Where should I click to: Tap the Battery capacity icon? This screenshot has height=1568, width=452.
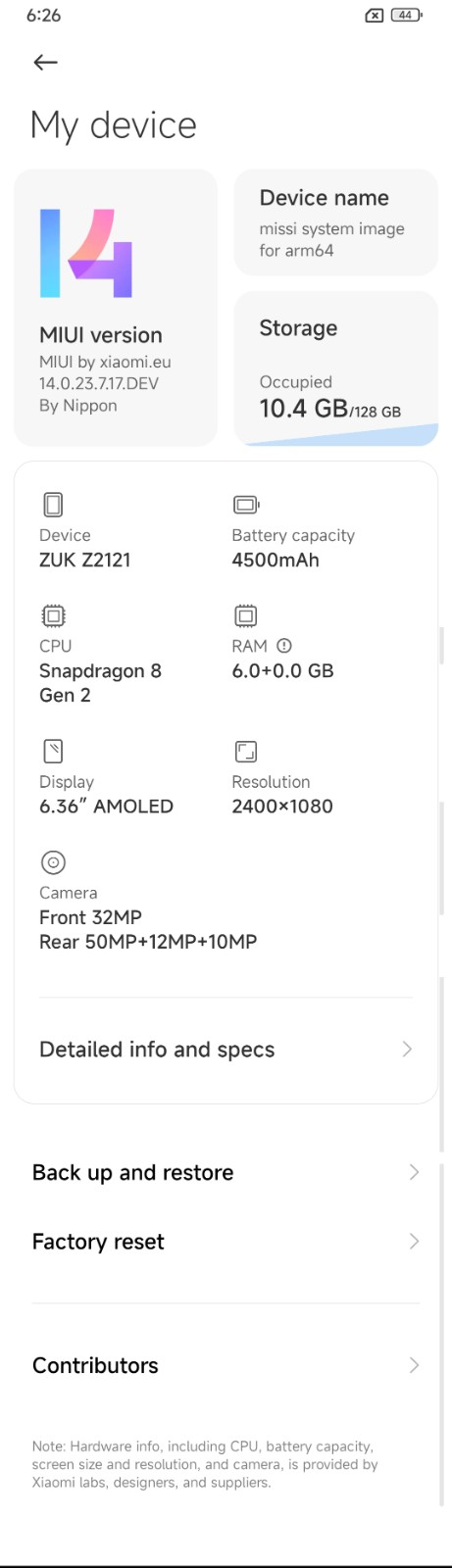[246, 505]
